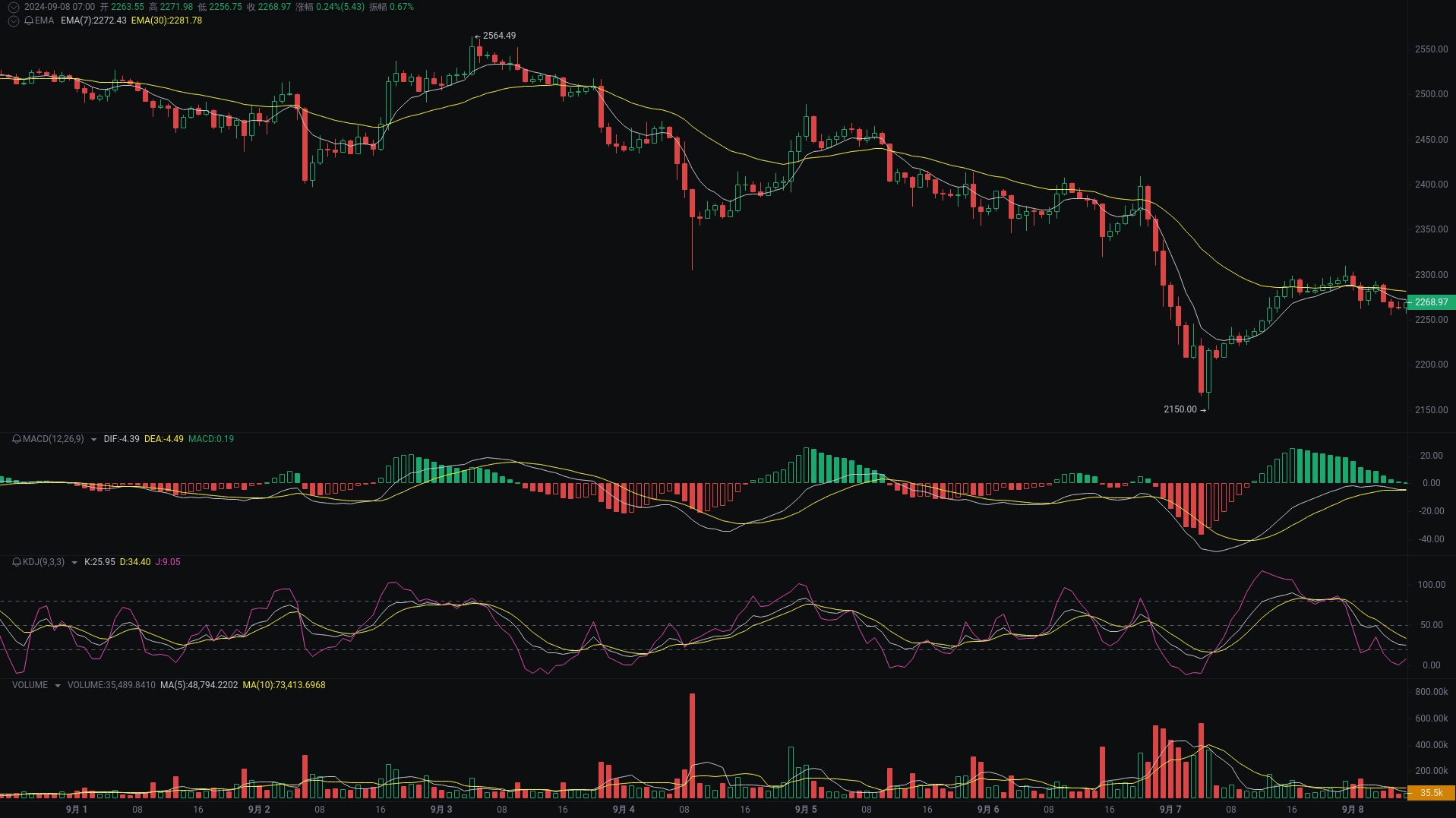Click the 涨幅 0.24%(5.43) change value
1456x818 pixels.
tap(330, 7)
